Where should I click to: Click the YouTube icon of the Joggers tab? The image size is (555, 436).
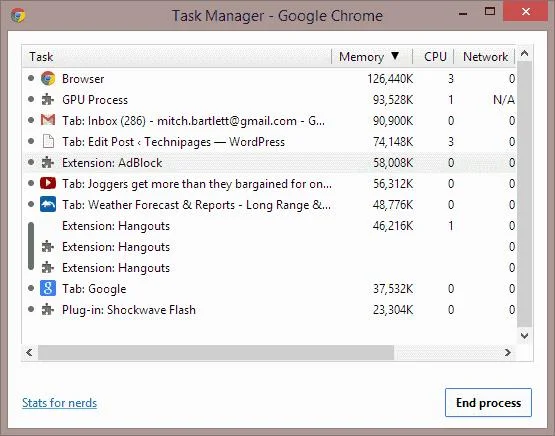pyautogui.click(x=48, y=183)
